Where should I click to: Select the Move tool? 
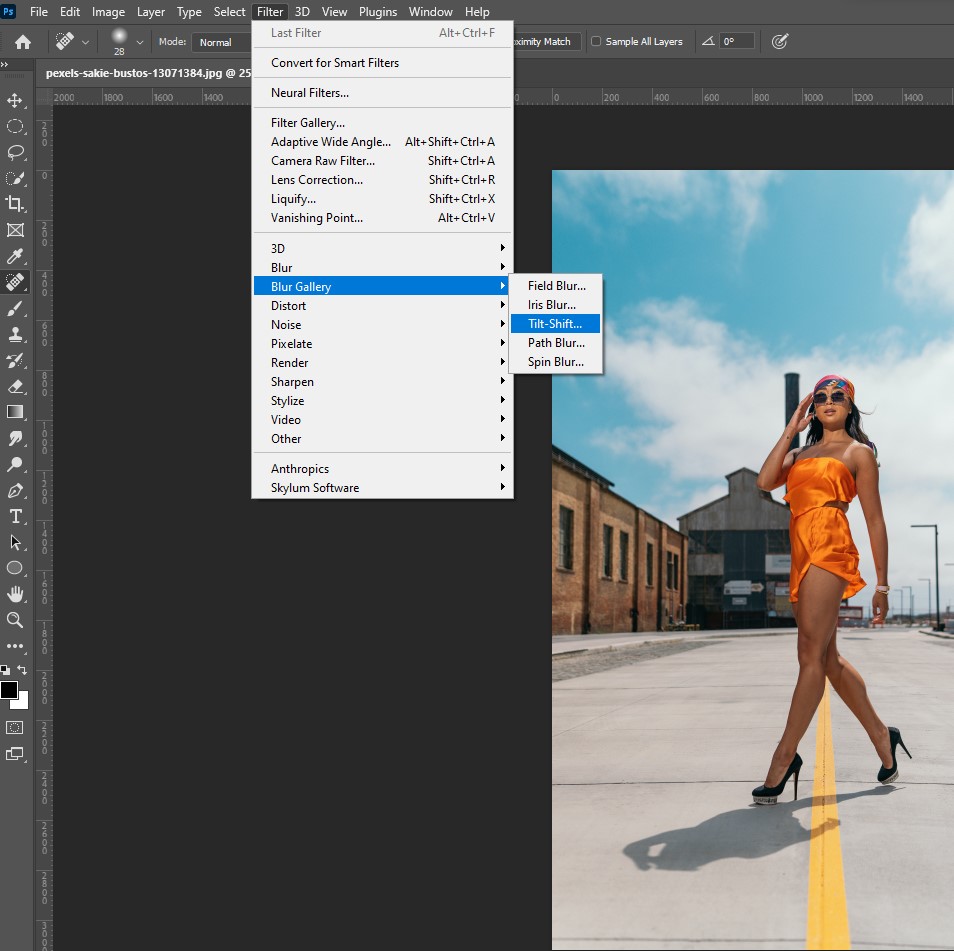coord(15,101)
